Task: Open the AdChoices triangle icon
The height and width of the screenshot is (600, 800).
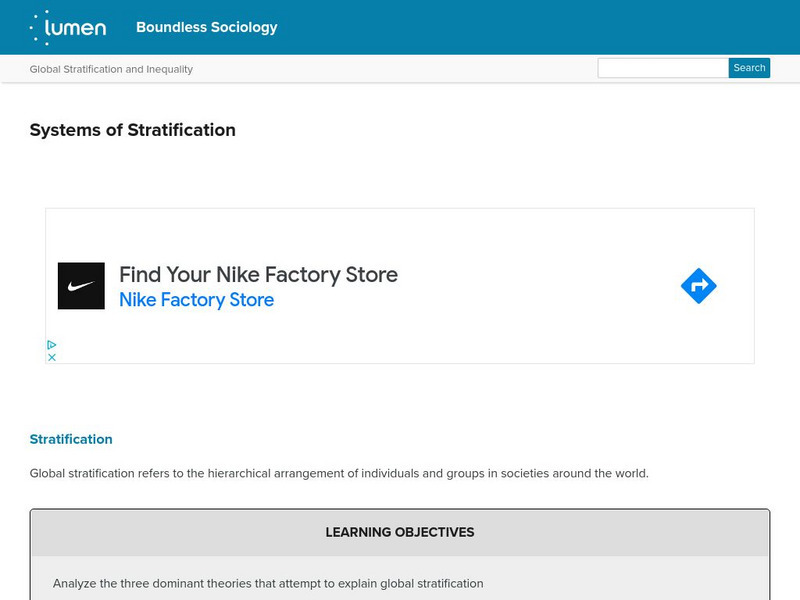Action: (52, 345)
